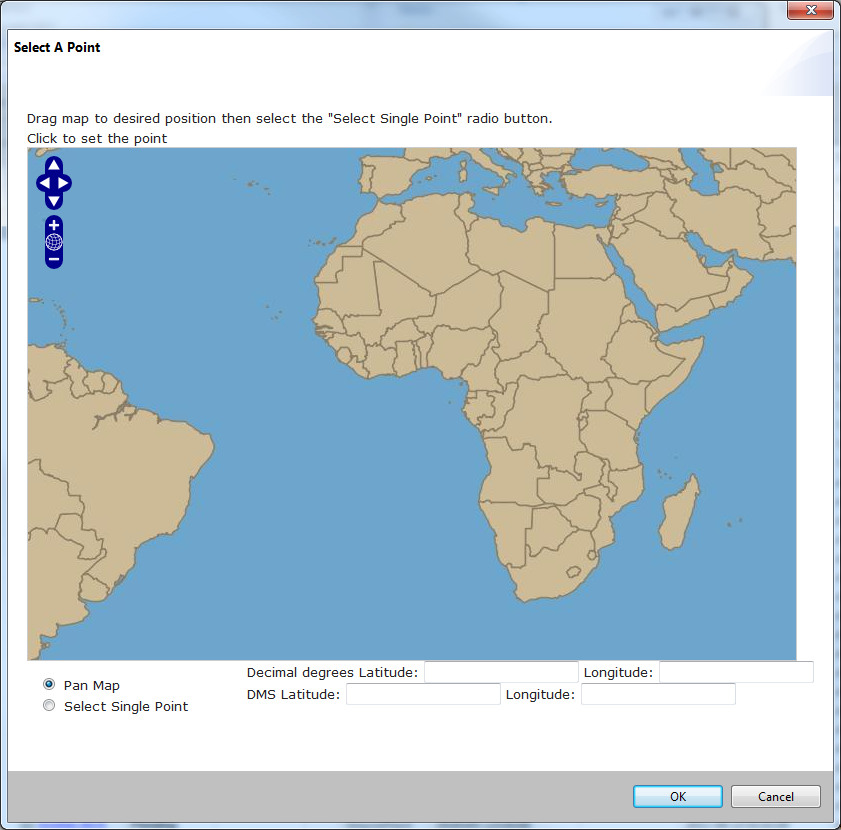The height and width of the screenshot is (830, 841).
Task: Click the "DMS Latitude:" label
Action: point(293,694)
